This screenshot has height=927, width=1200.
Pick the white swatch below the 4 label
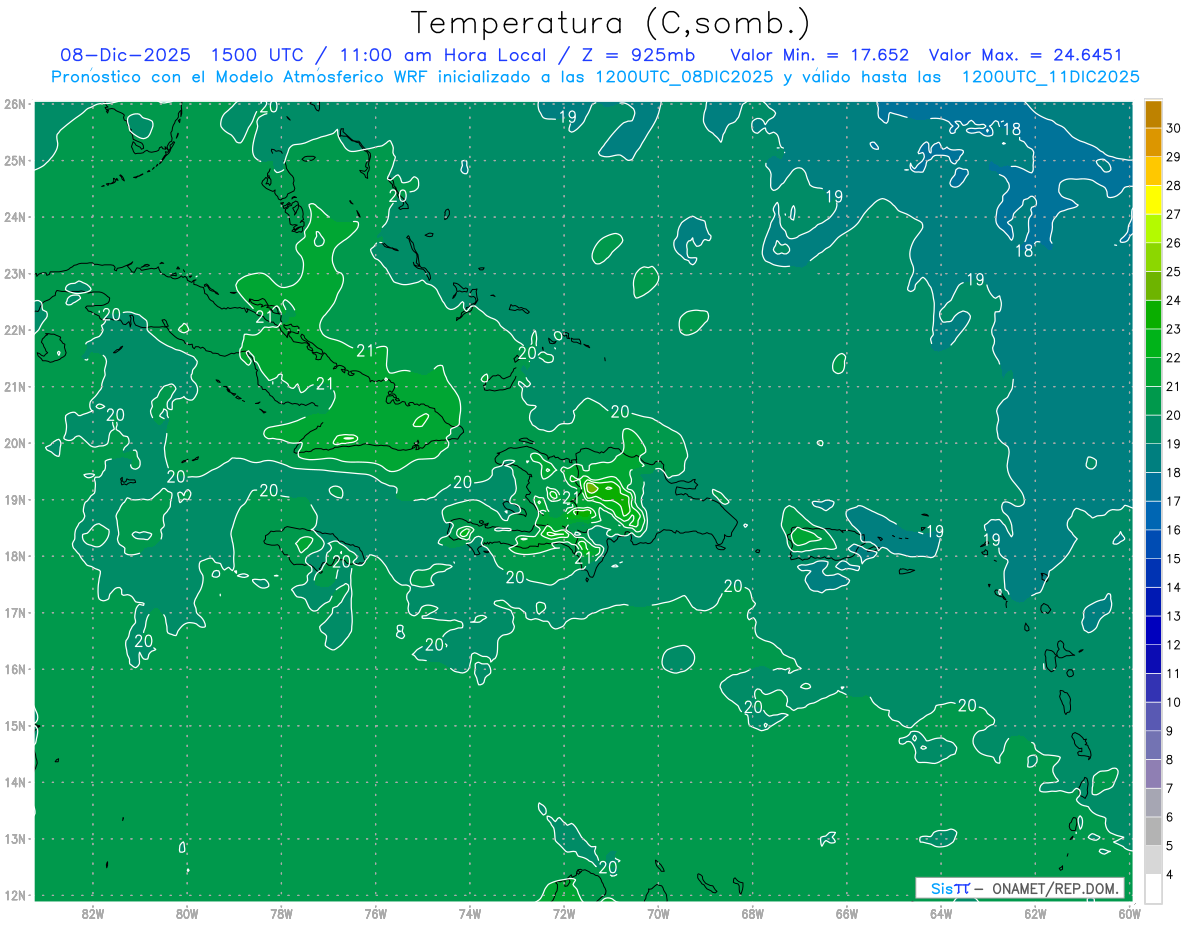tap(1154, 888)
